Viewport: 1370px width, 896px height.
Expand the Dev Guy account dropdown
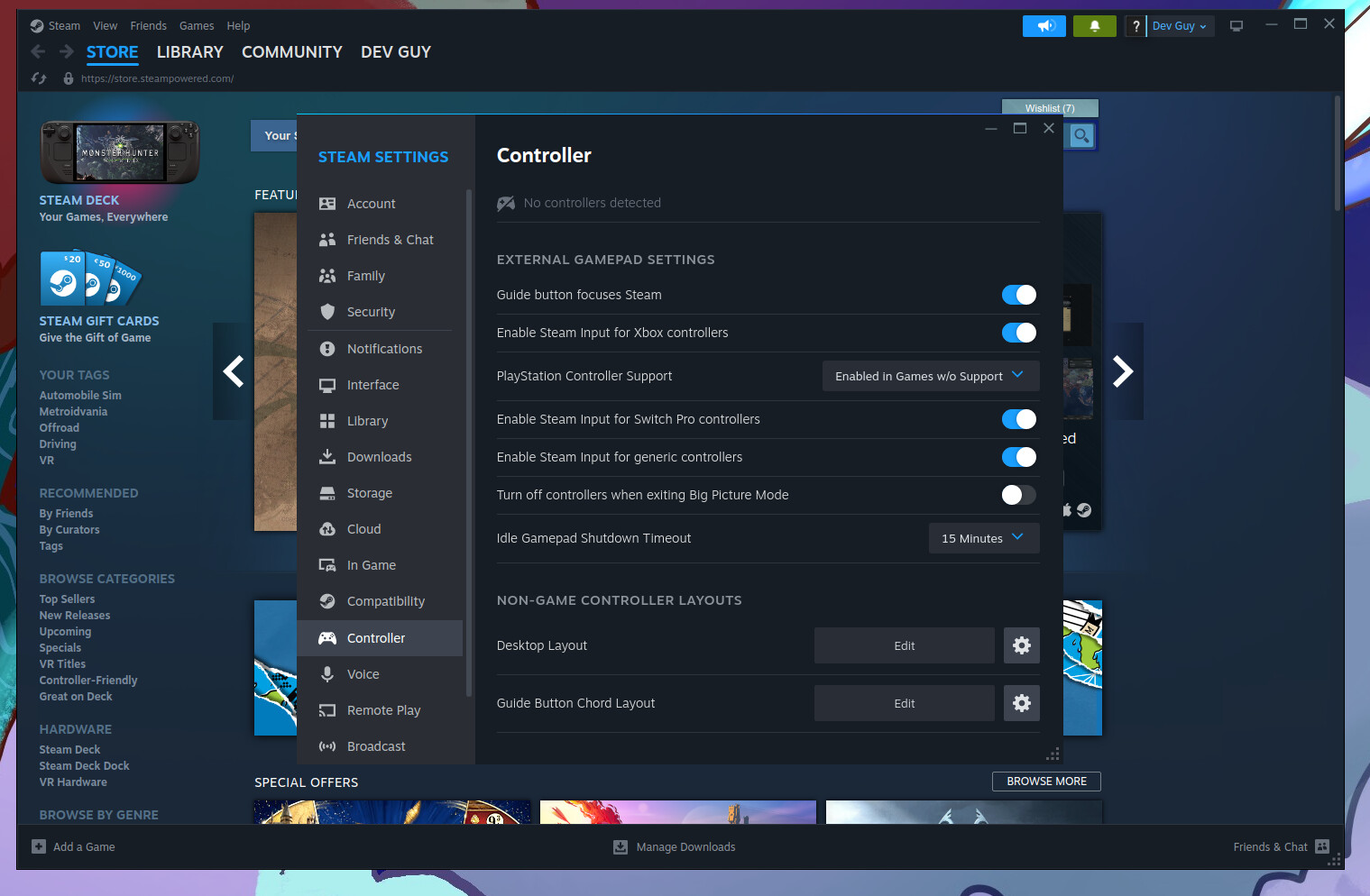point(1180,26)
